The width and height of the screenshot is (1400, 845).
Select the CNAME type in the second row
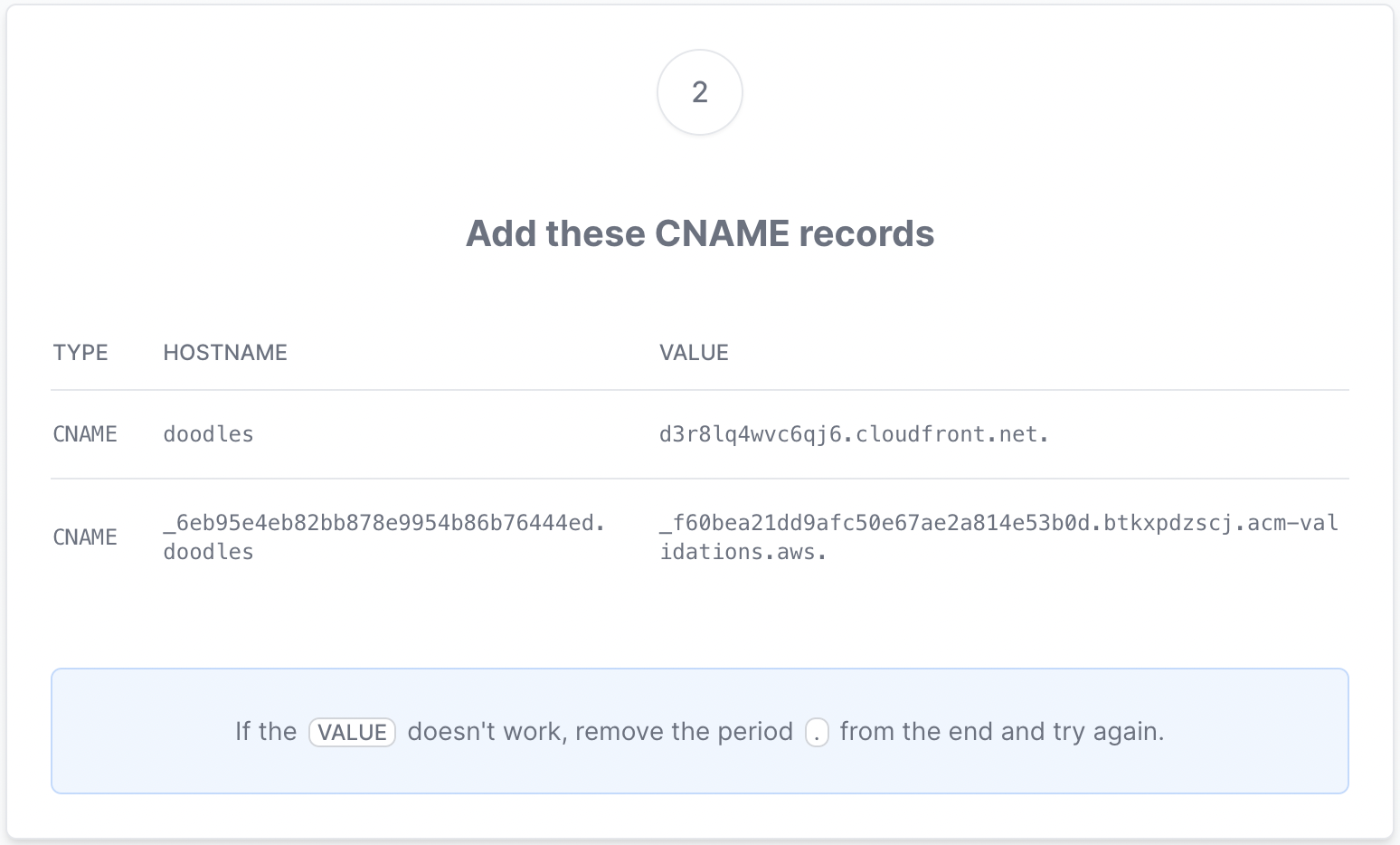click(x=85, y=537)
